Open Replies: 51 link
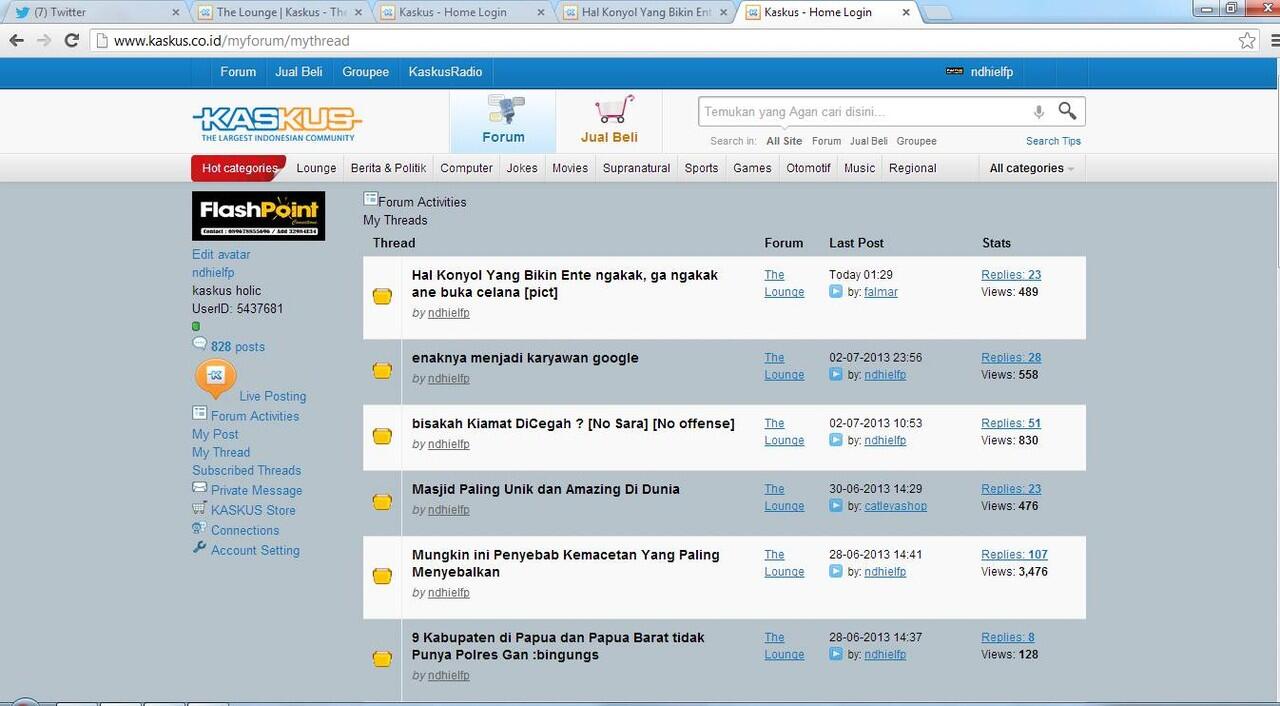This screenshot has width=1280, height=706. coord(1011,423)
